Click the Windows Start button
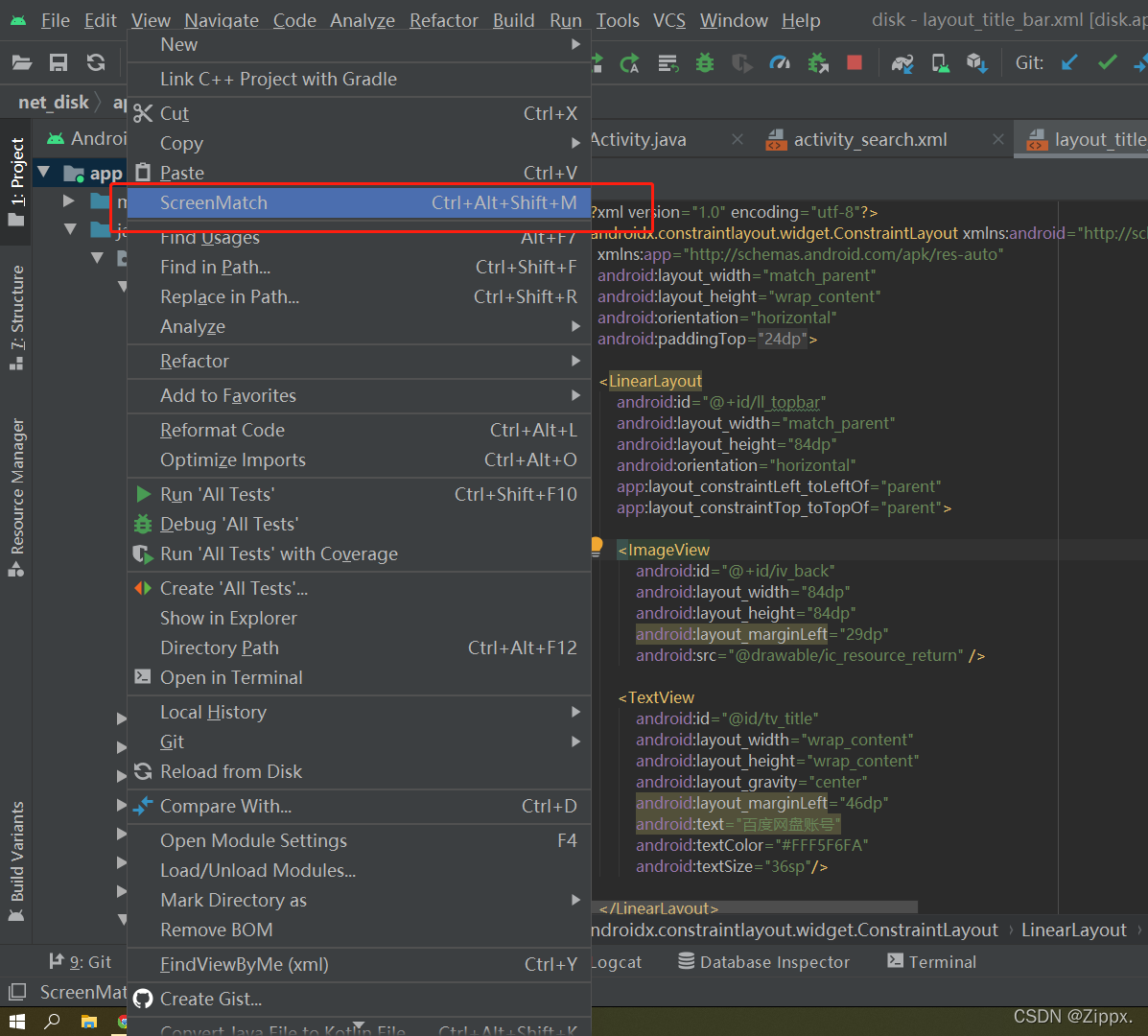 (x=17, y=1022)
